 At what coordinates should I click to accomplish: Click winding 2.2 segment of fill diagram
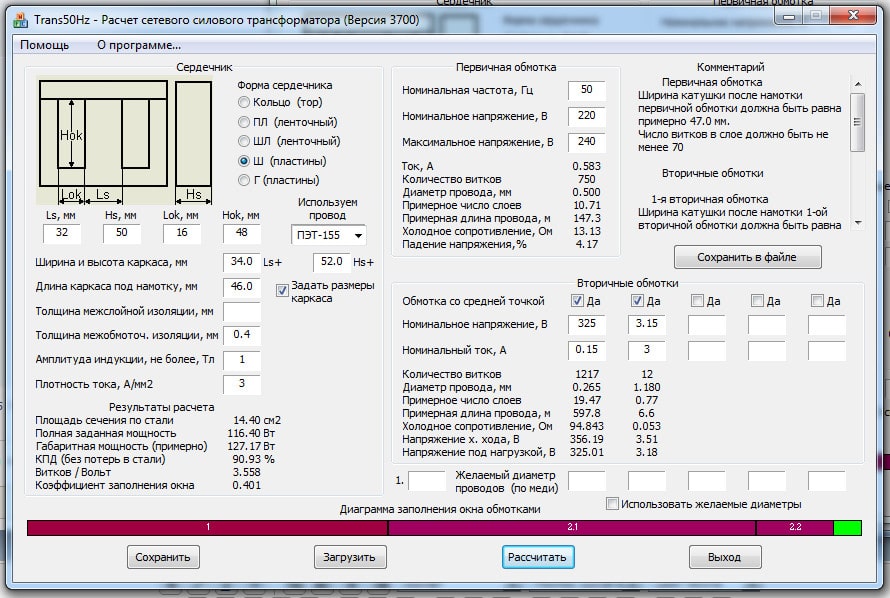795,528
